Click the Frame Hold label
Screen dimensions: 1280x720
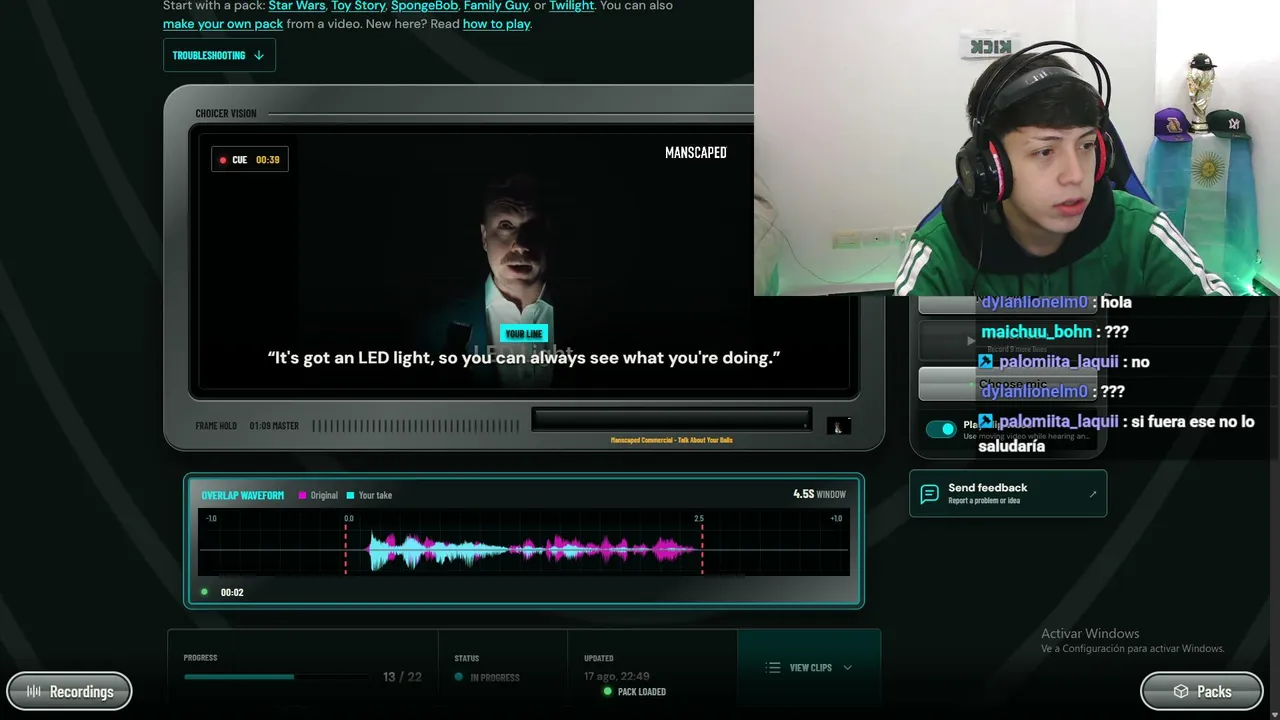pos(216,426)
